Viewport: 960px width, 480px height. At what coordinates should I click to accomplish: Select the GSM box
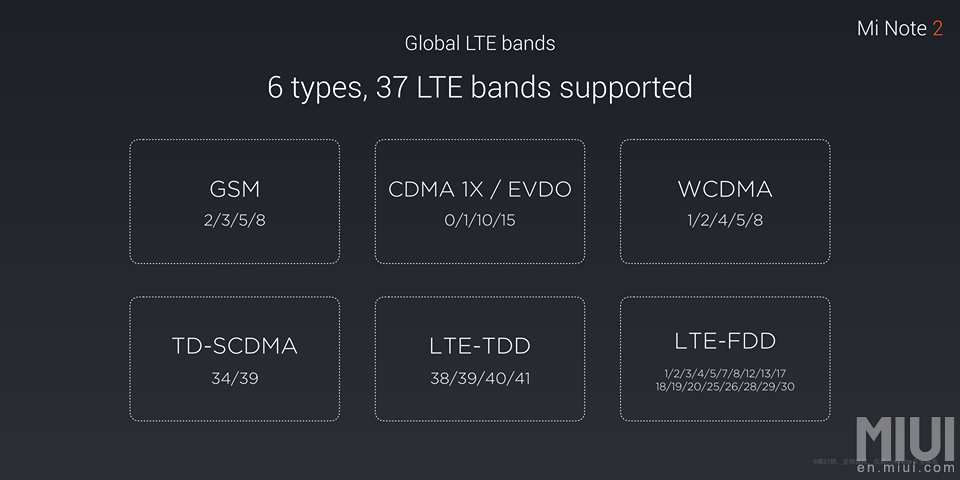tap(234, 201)
